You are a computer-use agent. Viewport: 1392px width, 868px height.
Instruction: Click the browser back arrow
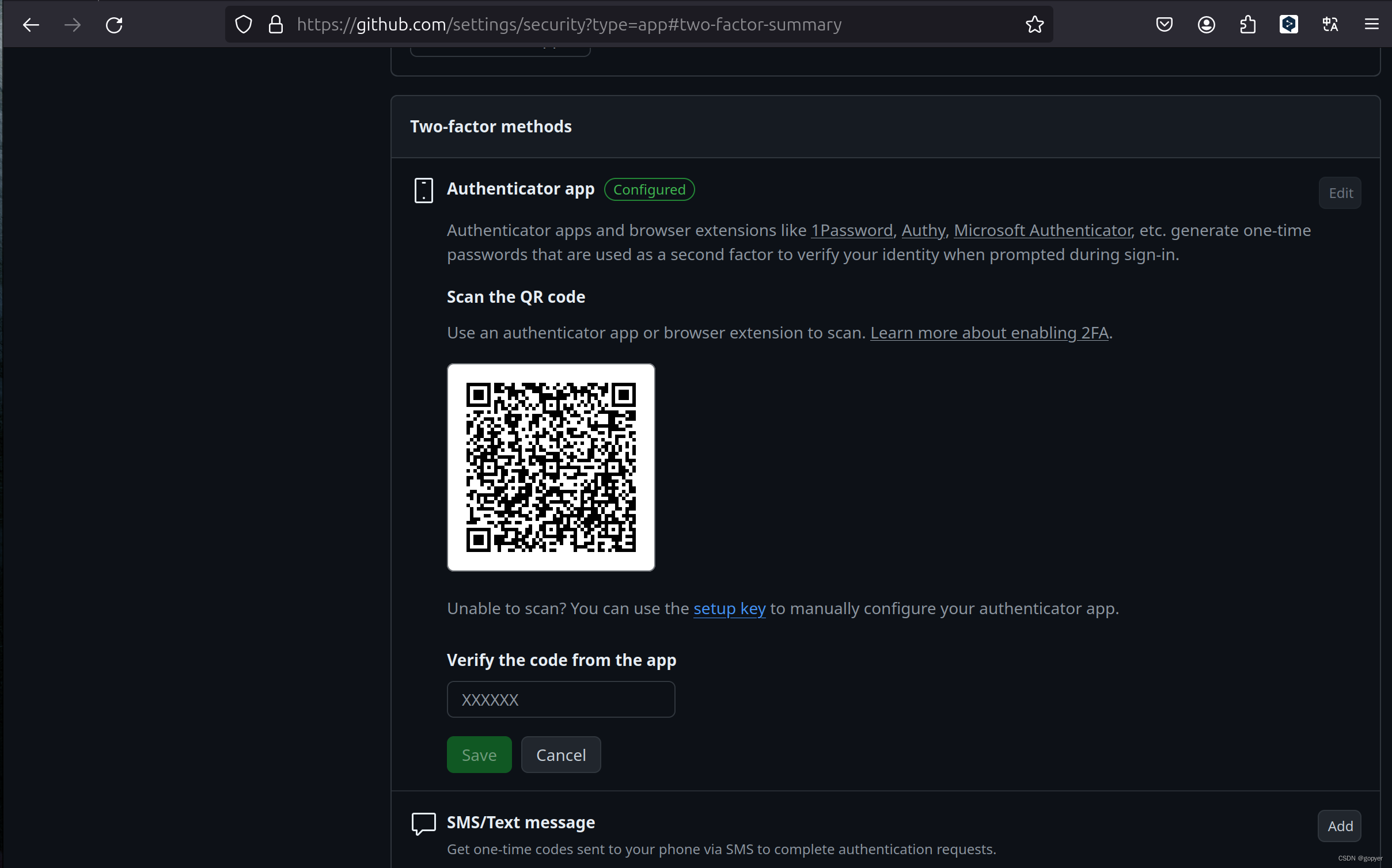click(x=31, y=25)
